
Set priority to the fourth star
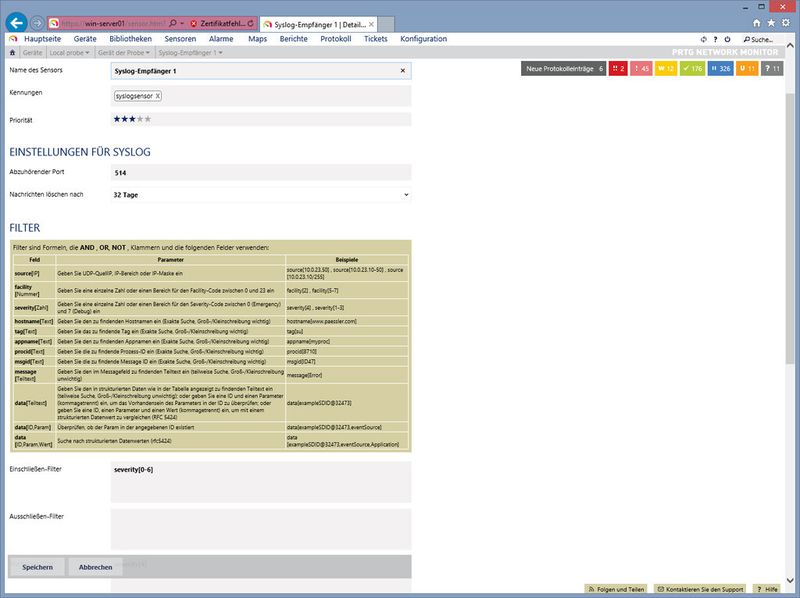click(x=140, y=119)
